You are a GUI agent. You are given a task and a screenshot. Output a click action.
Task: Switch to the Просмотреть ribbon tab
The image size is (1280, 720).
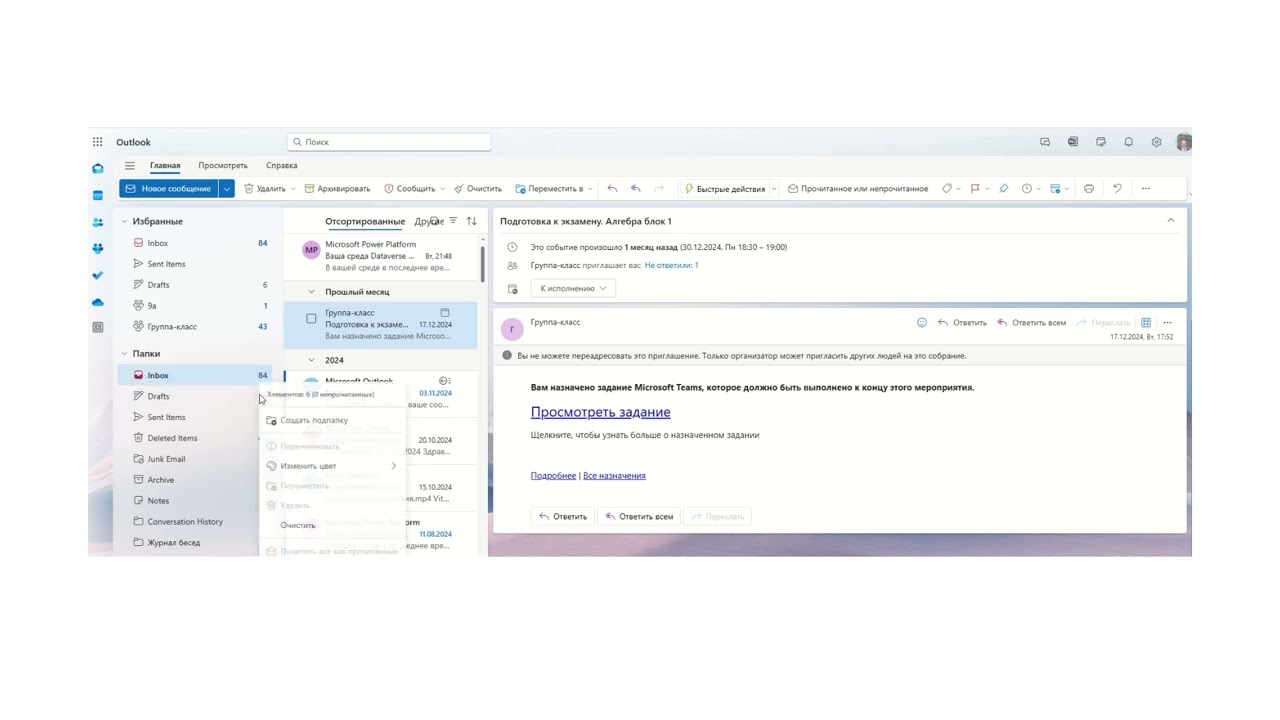tap(223, 165)
